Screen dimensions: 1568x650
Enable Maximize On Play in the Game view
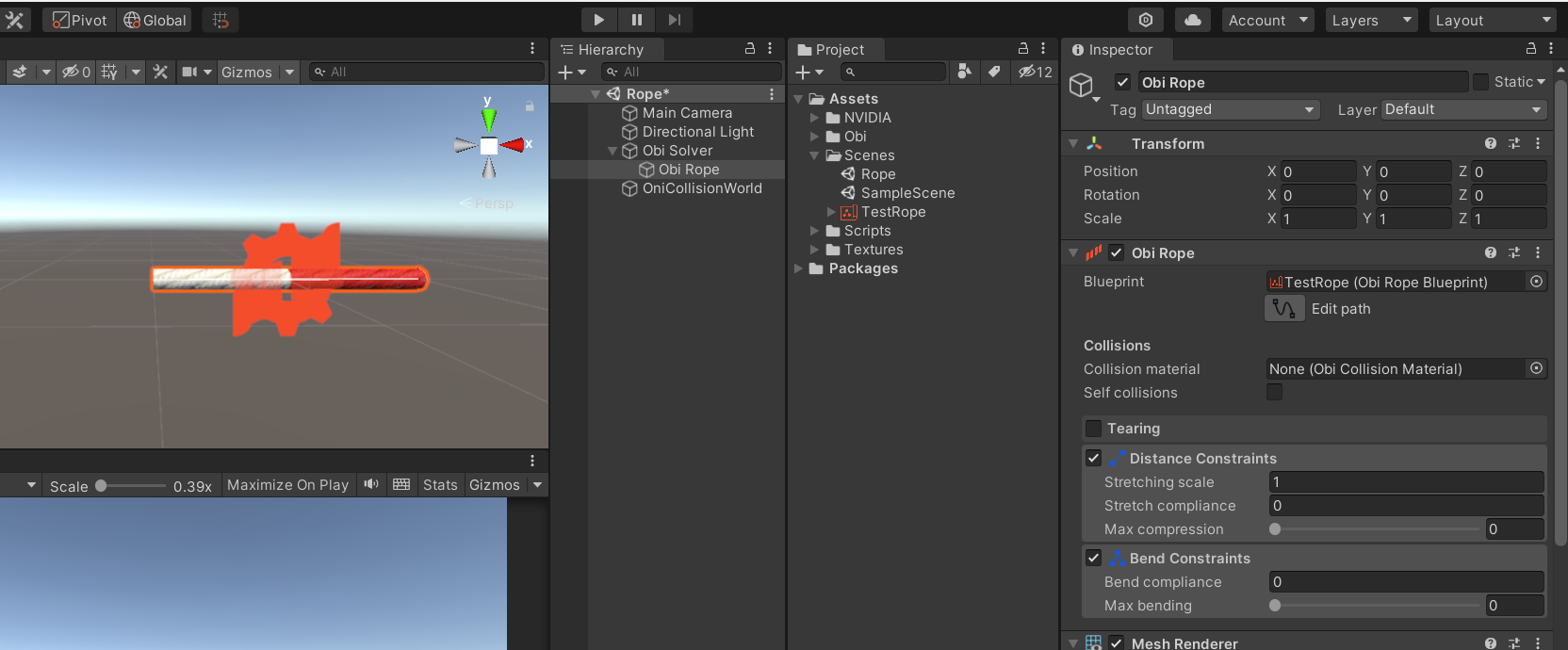click(287, 484)
